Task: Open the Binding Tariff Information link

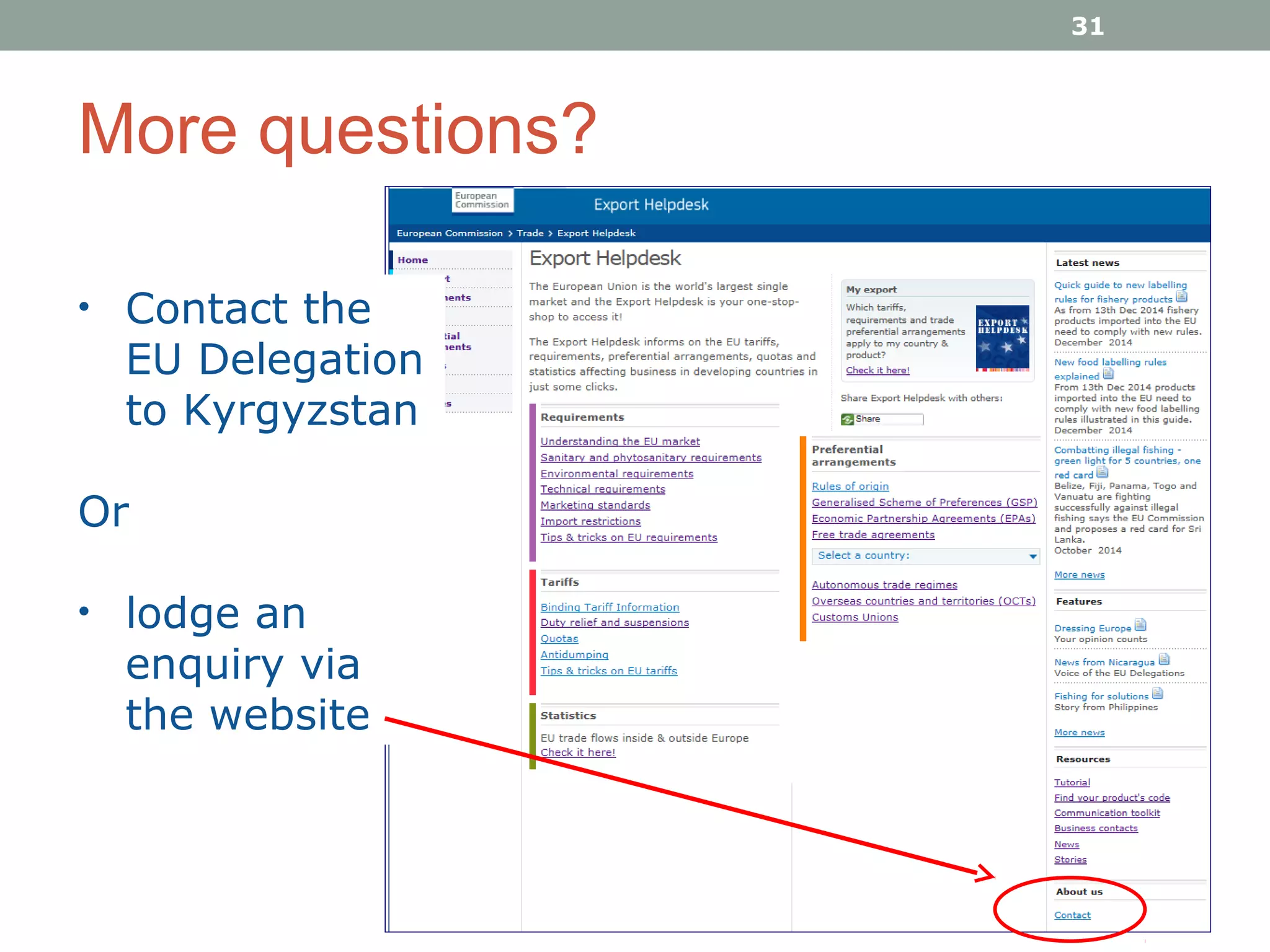Action: (x=610, y=607)
